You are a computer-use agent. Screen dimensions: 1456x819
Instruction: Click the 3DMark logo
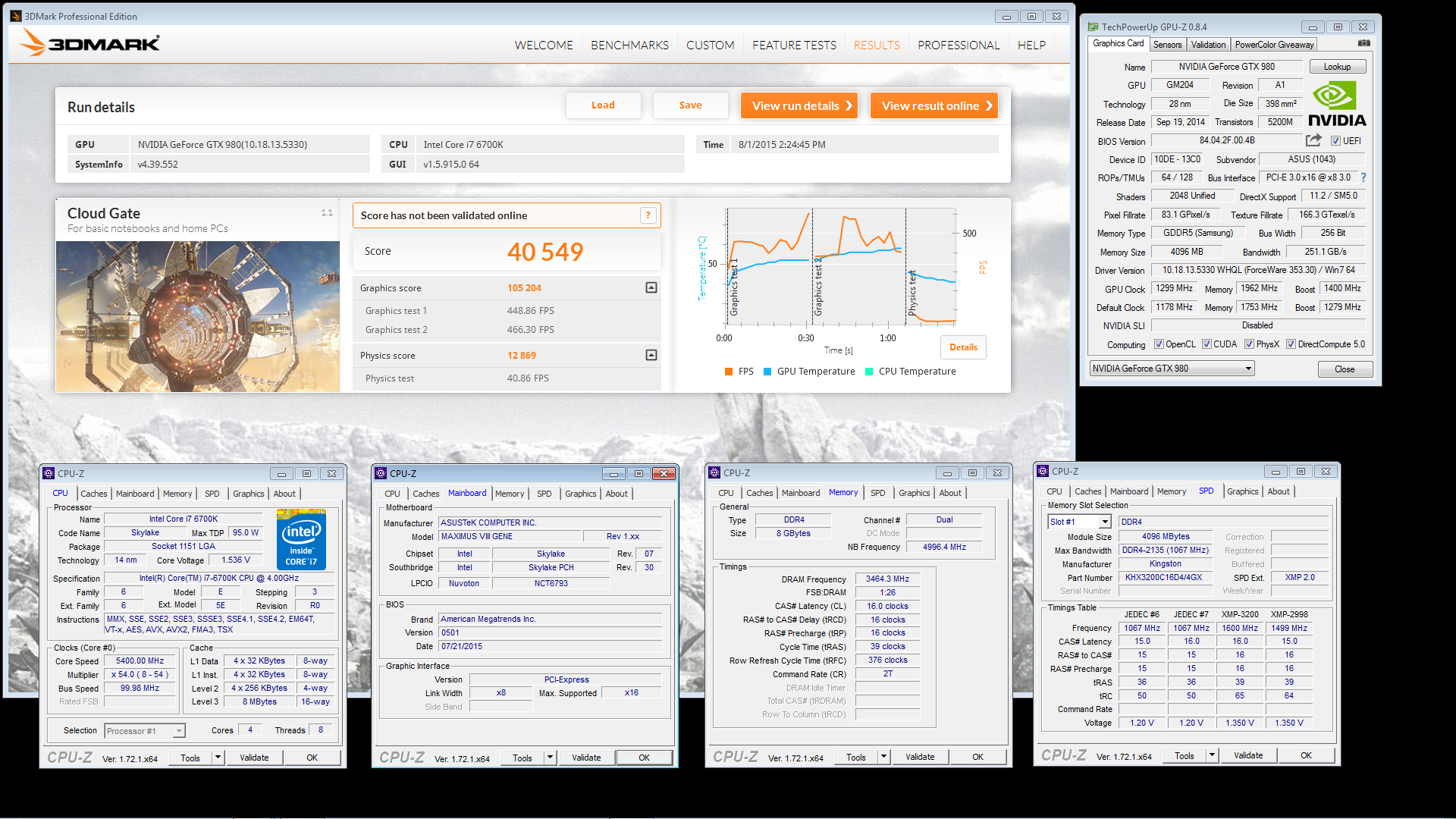(89, 42)
